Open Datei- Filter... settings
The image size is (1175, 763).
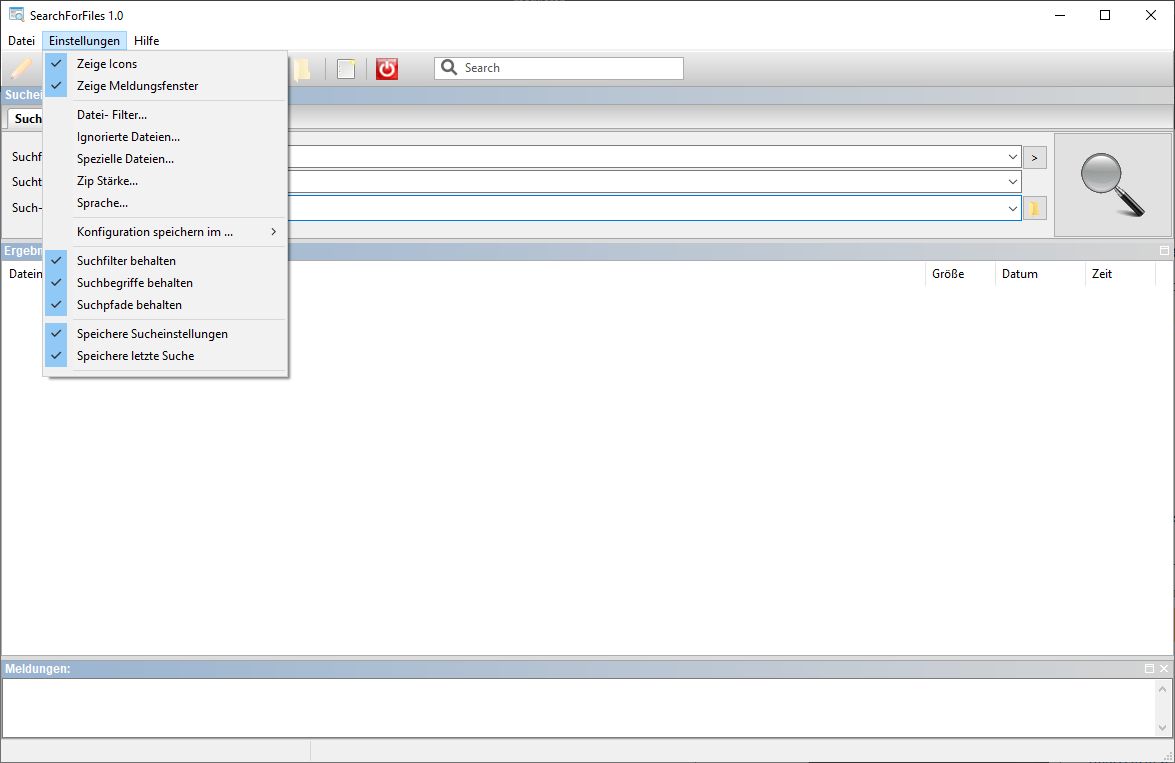pyautogui.click(x=112, y=115)
